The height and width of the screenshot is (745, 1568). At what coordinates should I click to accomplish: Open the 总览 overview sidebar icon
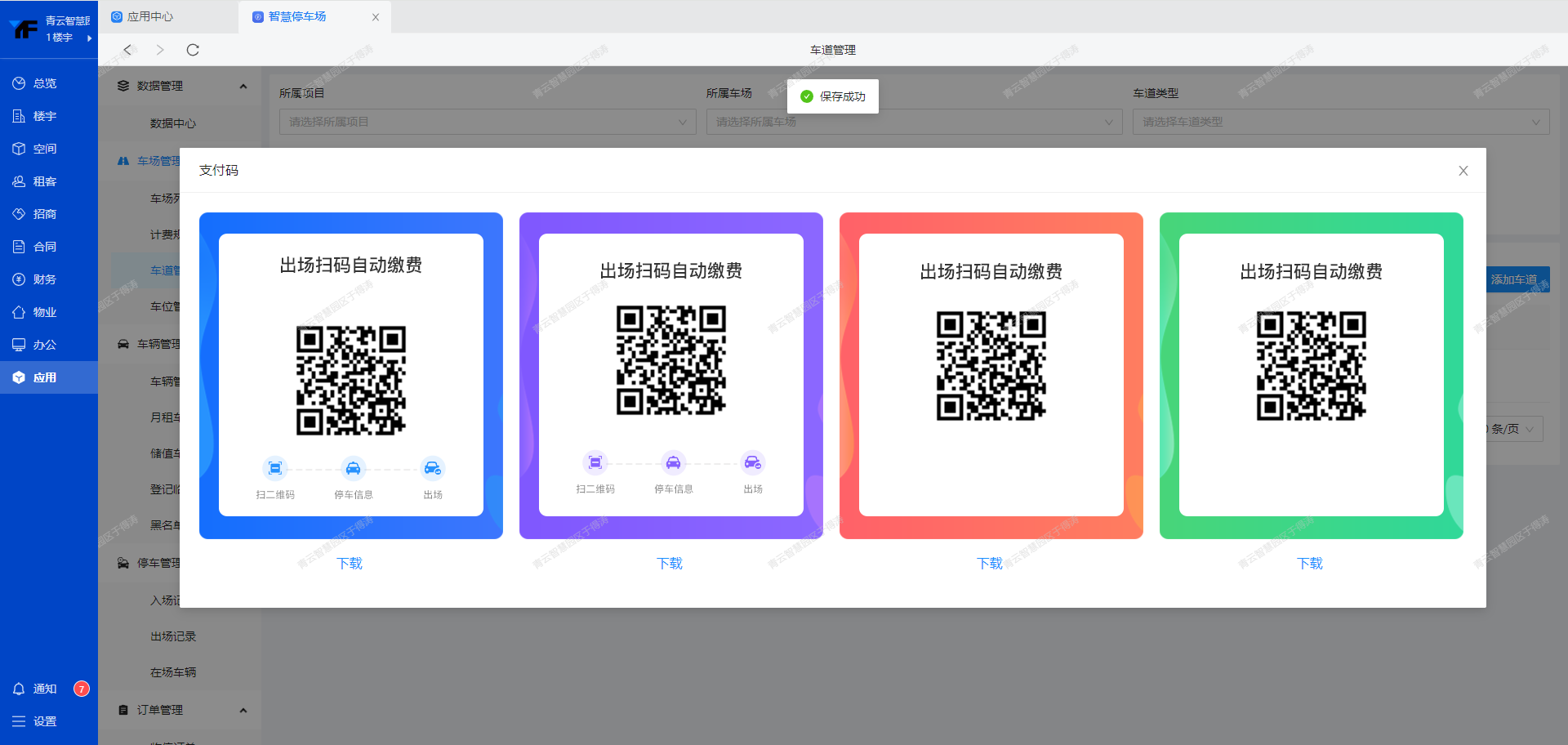click(19, 83)
